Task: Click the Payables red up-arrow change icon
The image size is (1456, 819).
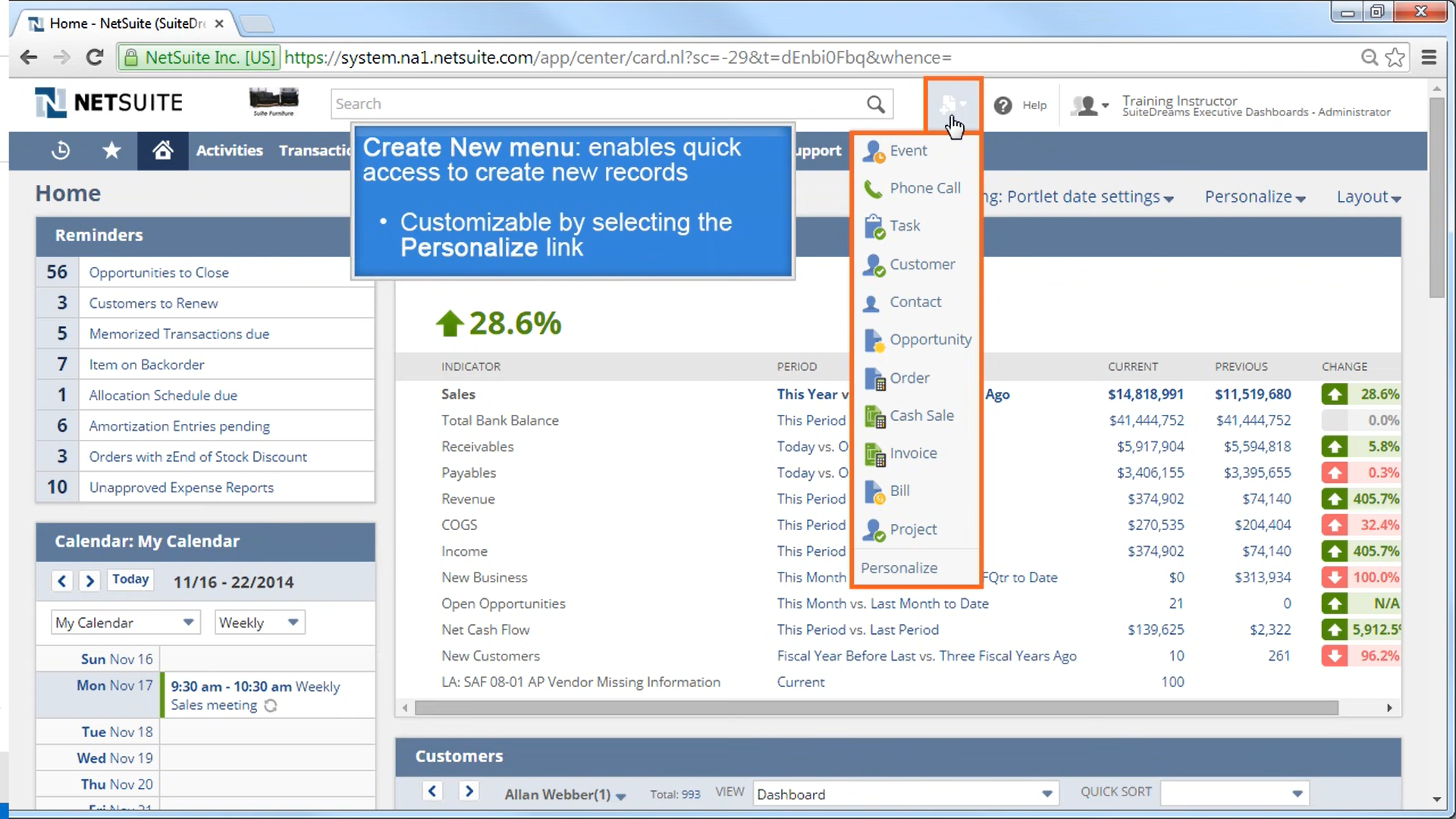Action: 1335,473
